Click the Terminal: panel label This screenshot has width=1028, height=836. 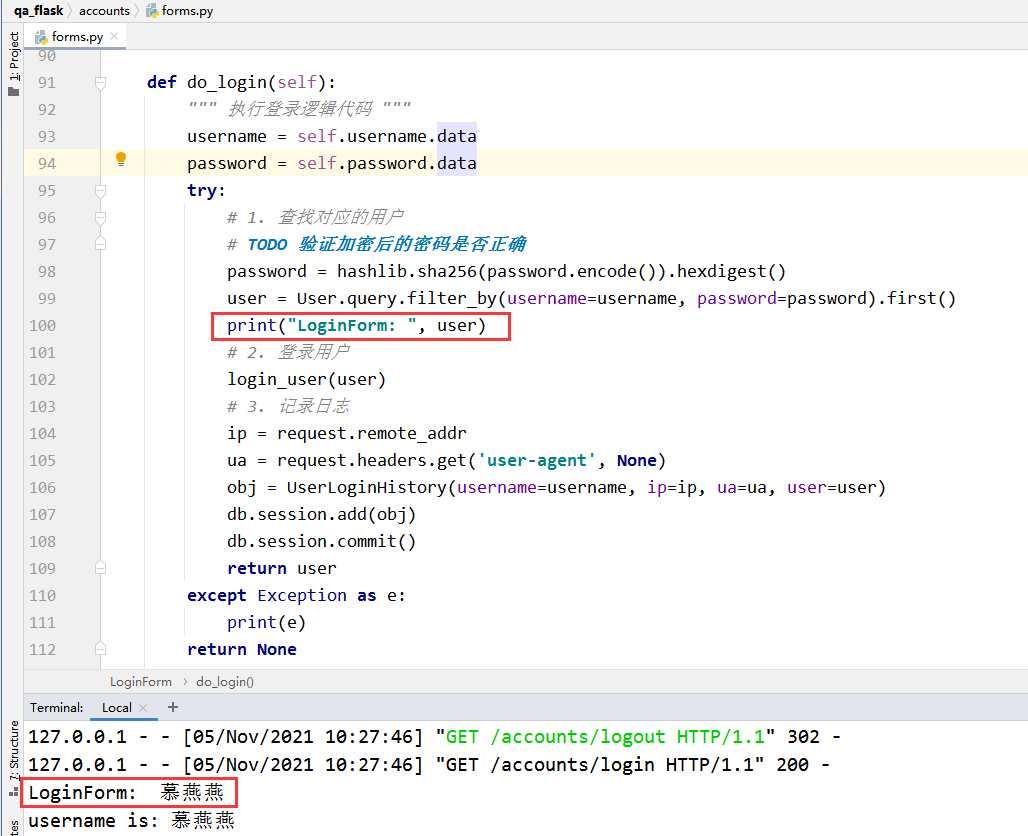56,707
